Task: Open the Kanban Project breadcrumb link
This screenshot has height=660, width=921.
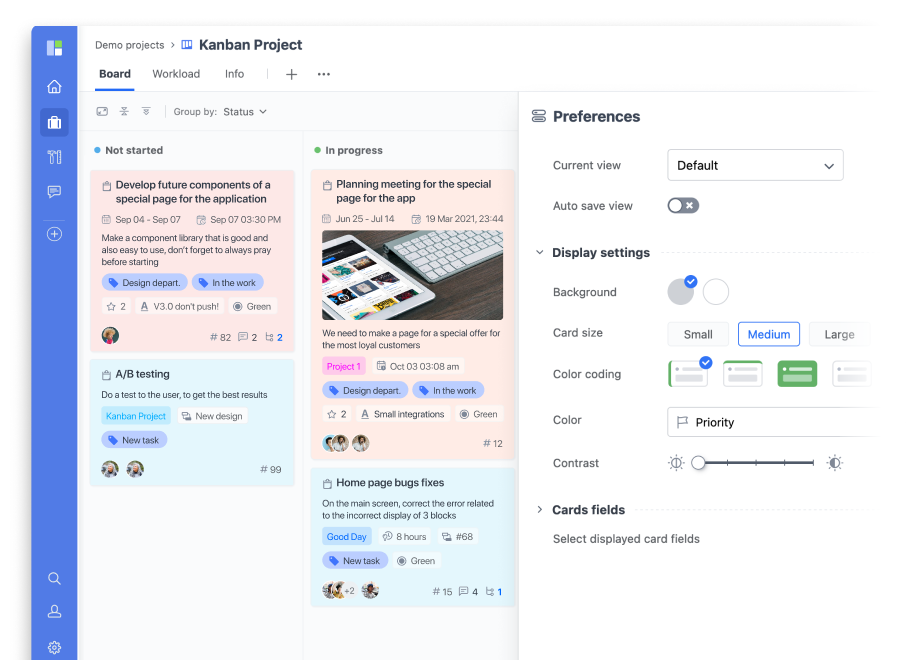Action: click(249, 44)
